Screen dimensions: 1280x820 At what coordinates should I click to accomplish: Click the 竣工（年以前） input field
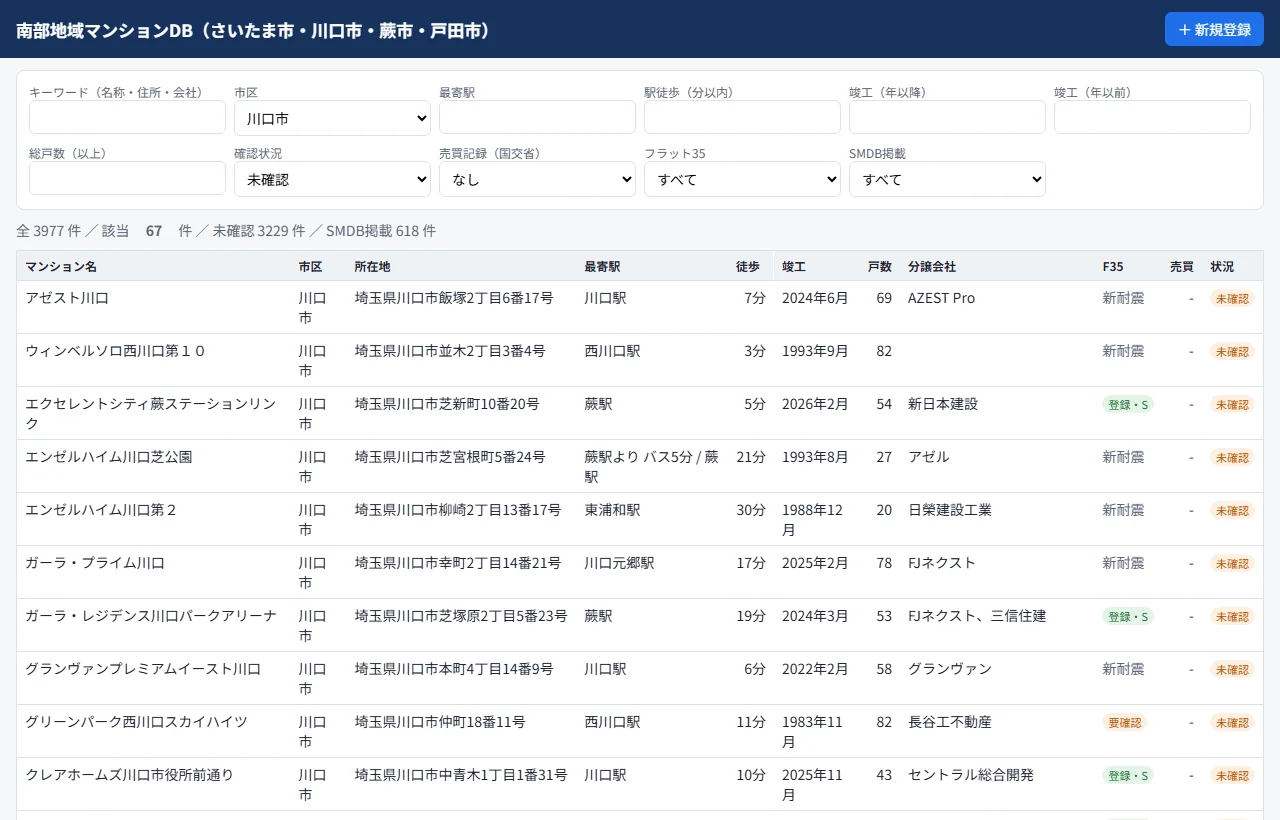tap(1152, 117)
